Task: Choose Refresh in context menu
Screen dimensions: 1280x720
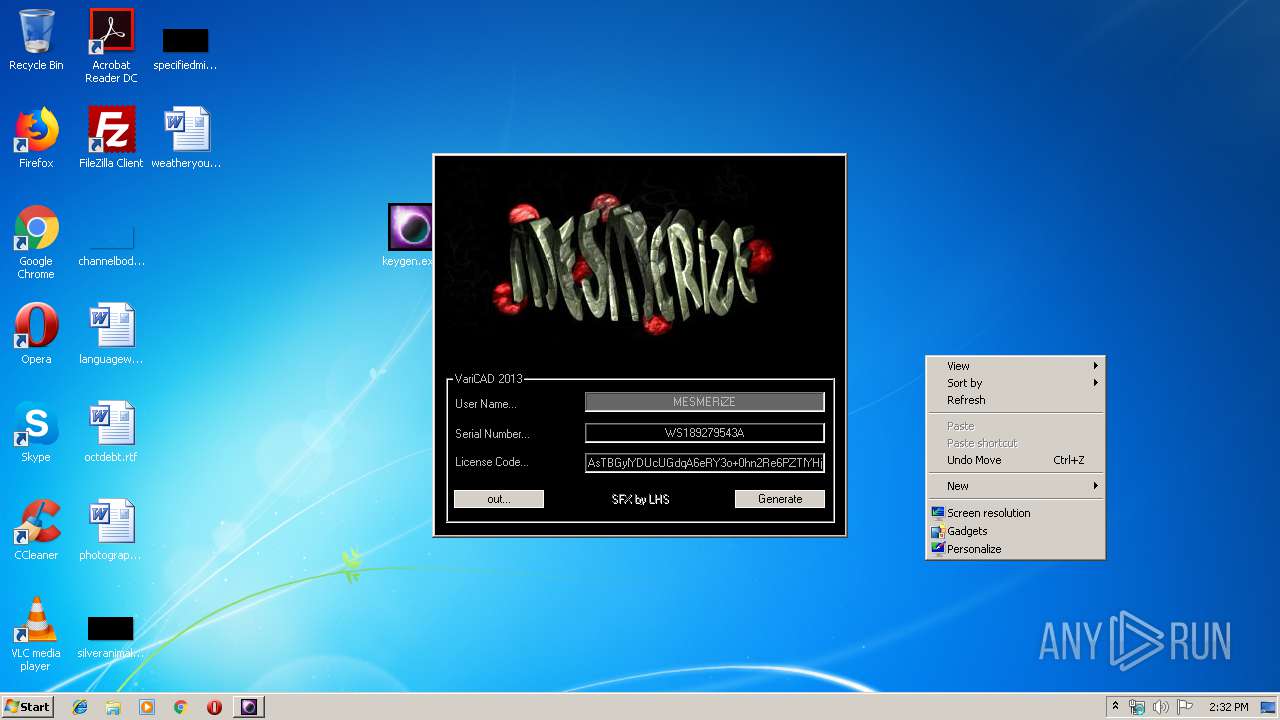Action: [1016, 400]
